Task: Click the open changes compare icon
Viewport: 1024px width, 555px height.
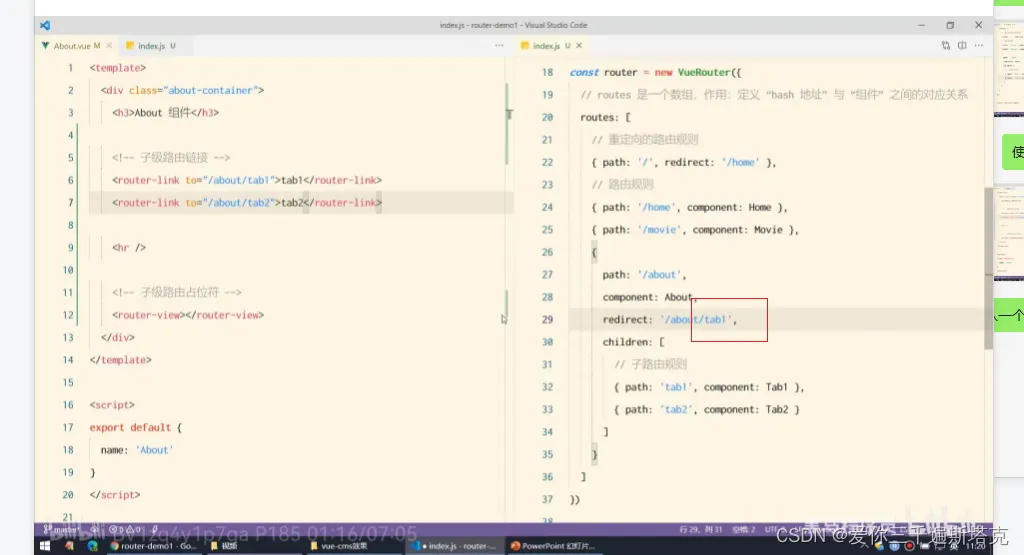Action: [x=946, y=46]
